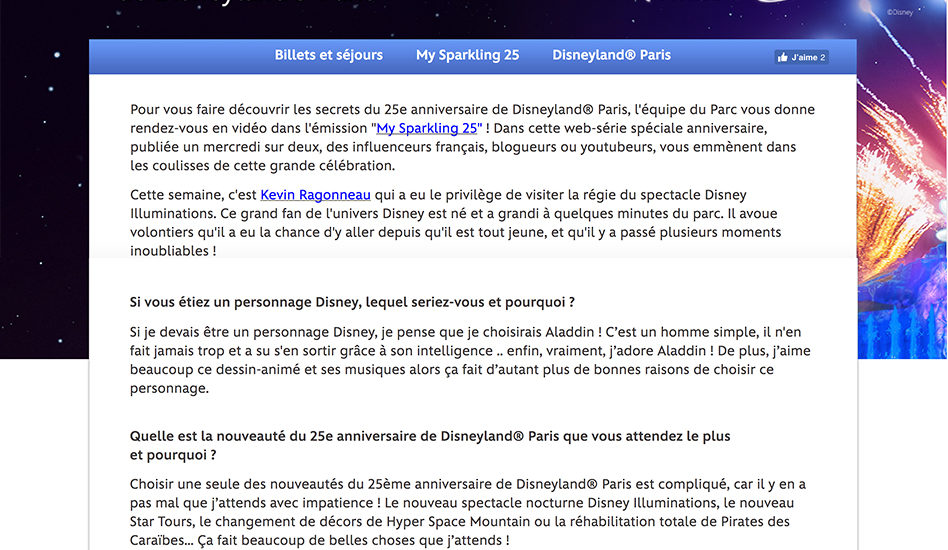
Task: Click the Aladdin answer paragraph
Action: [x=470, y=360]
